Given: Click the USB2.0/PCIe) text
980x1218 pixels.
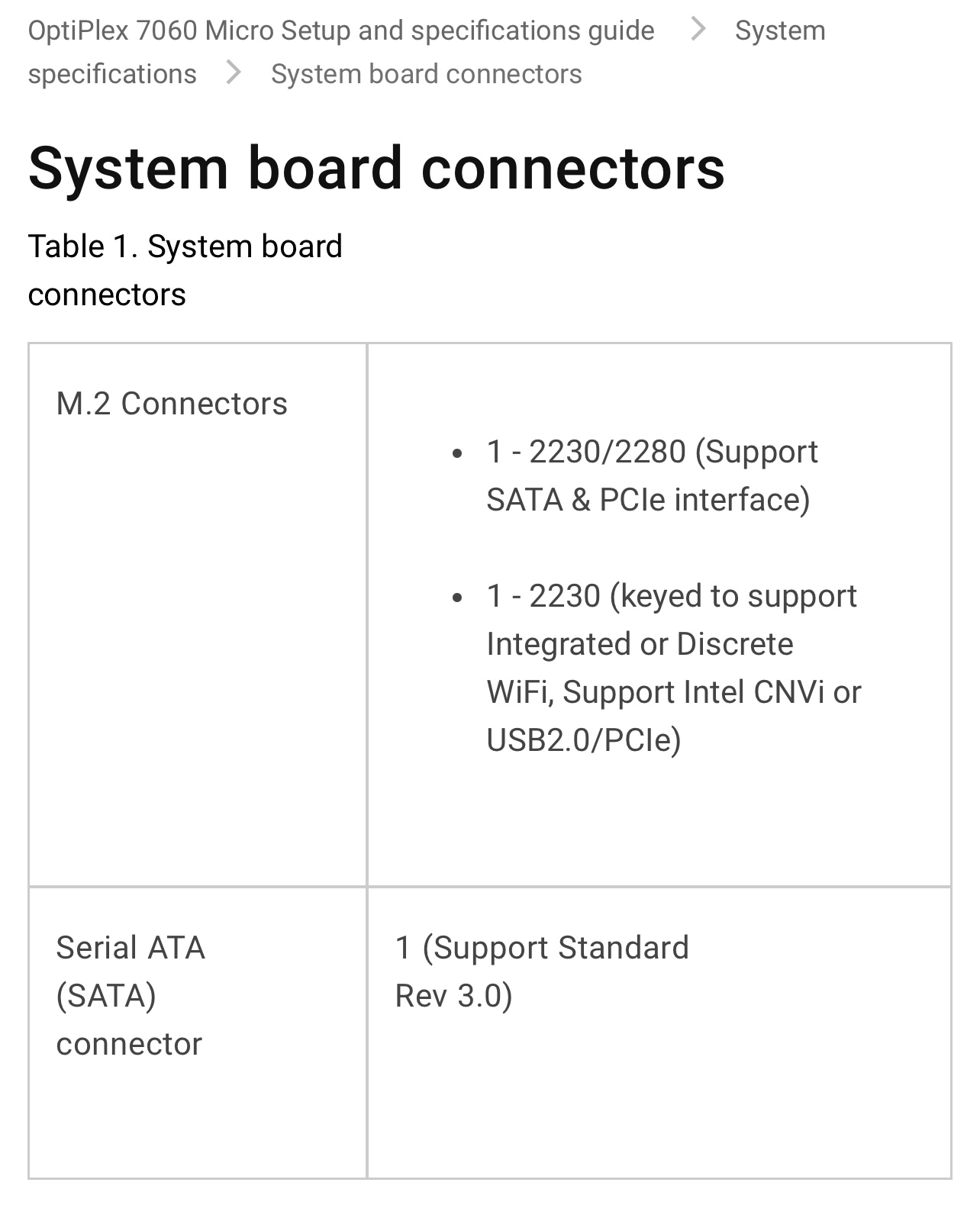Looking at the screenshot, I should coord(583,740).
